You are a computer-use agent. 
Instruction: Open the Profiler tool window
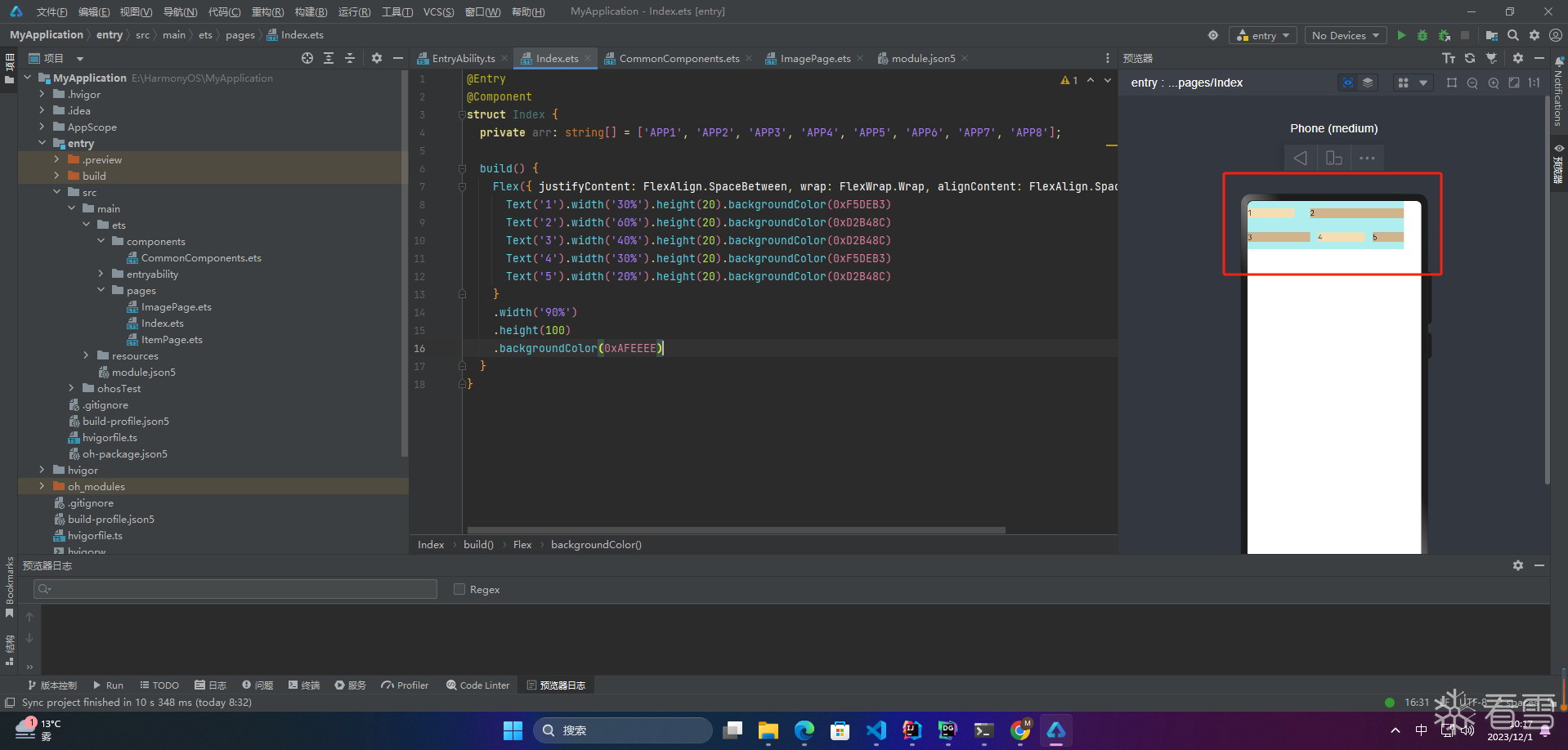pyautogui.click(x=405, y=685)
